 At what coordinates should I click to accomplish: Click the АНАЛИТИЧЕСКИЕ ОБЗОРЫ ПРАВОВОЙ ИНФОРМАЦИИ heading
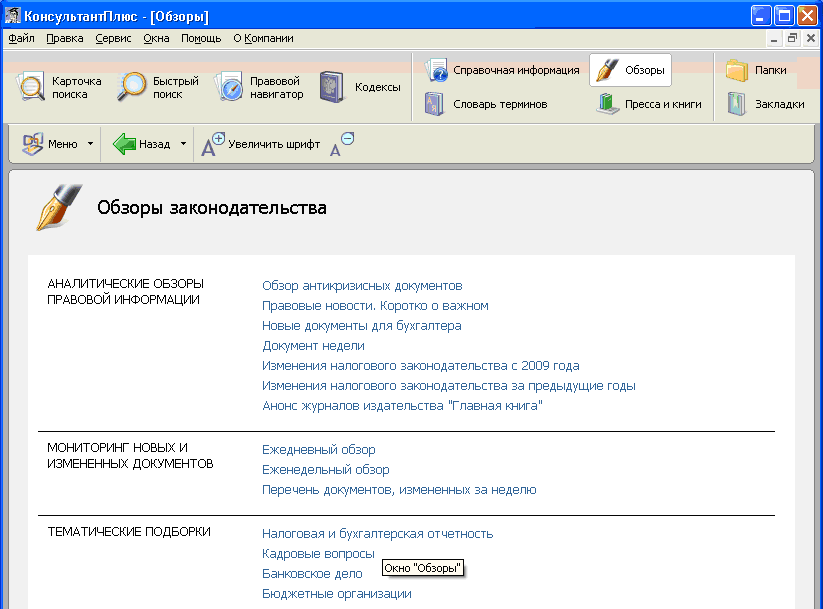(125, 291)
